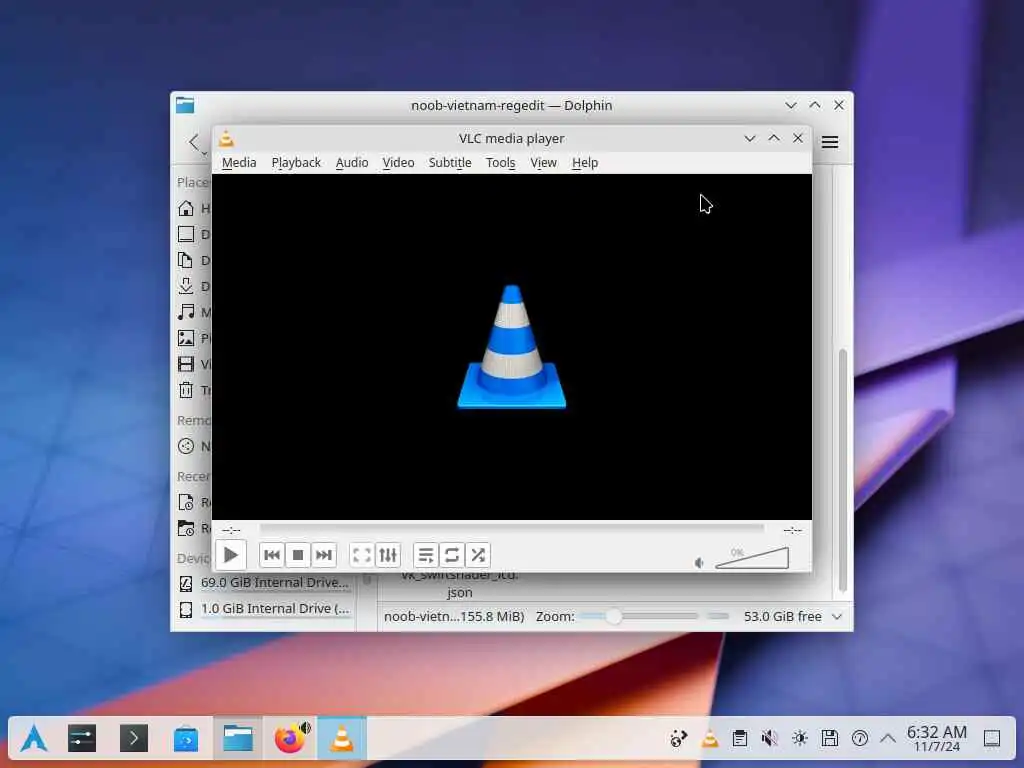Click Show Desktop button in panel
Image resolution: width=1024 pixels, height=768 pixels.
[992, 739]
